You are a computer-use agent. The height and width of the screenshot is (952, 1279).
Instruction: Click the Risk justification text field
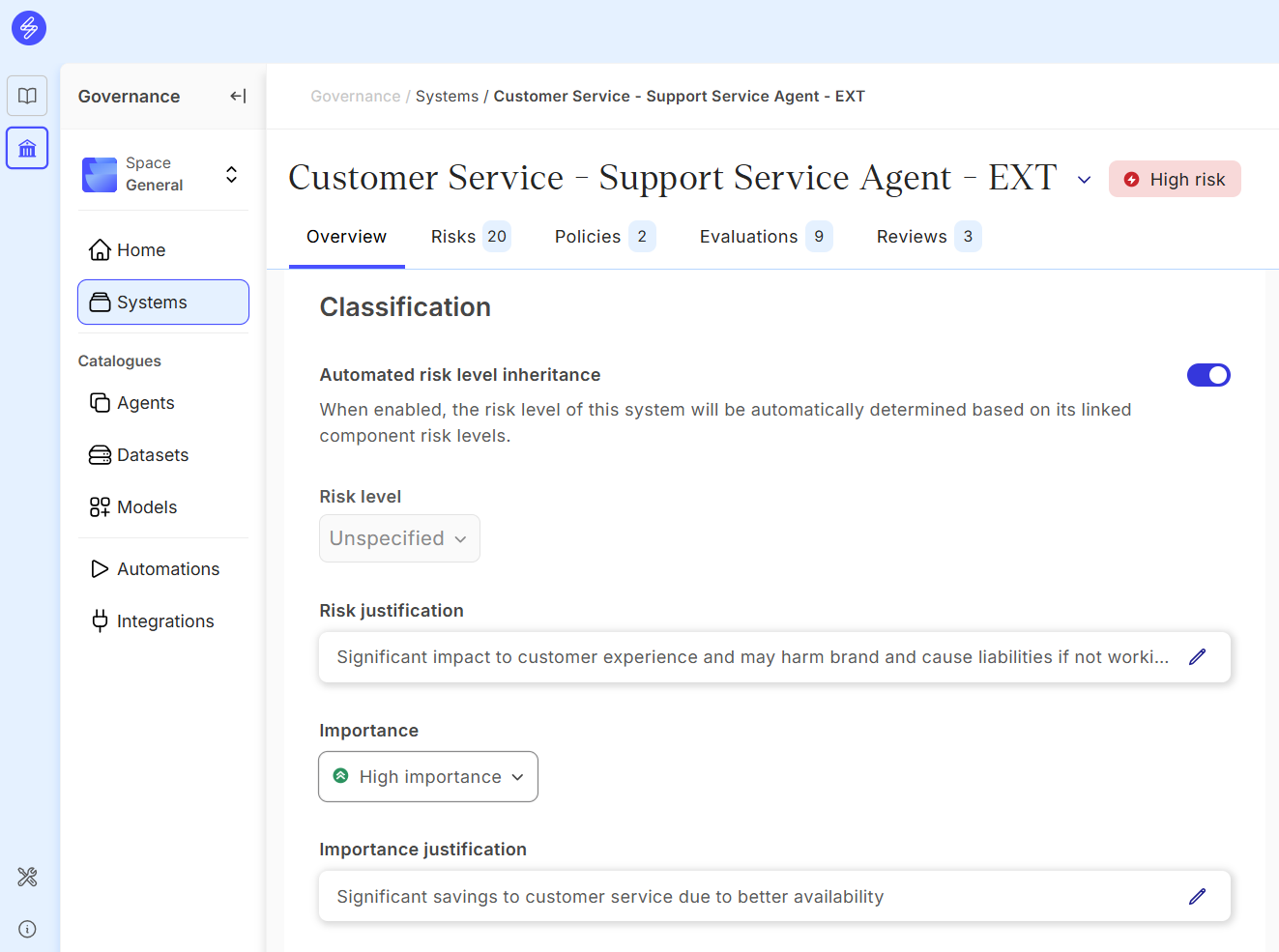[752, 657]
